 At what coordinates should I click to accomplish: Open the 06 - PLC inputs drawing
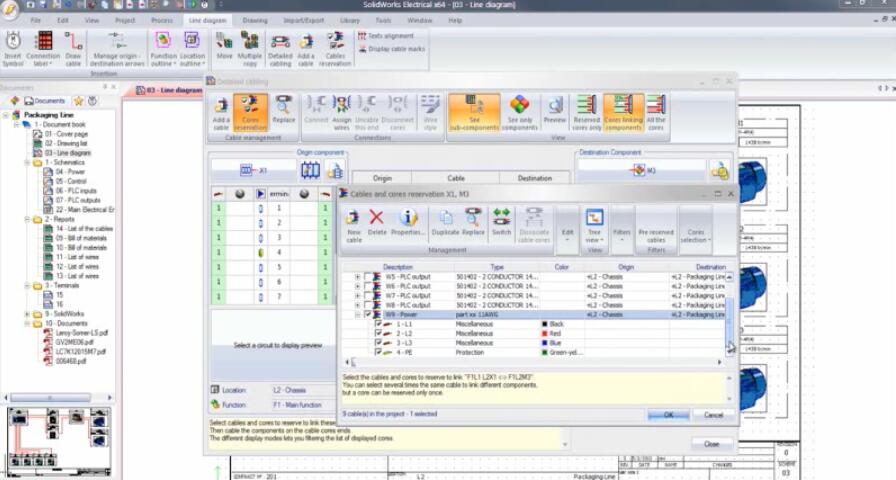pos(75,191)
